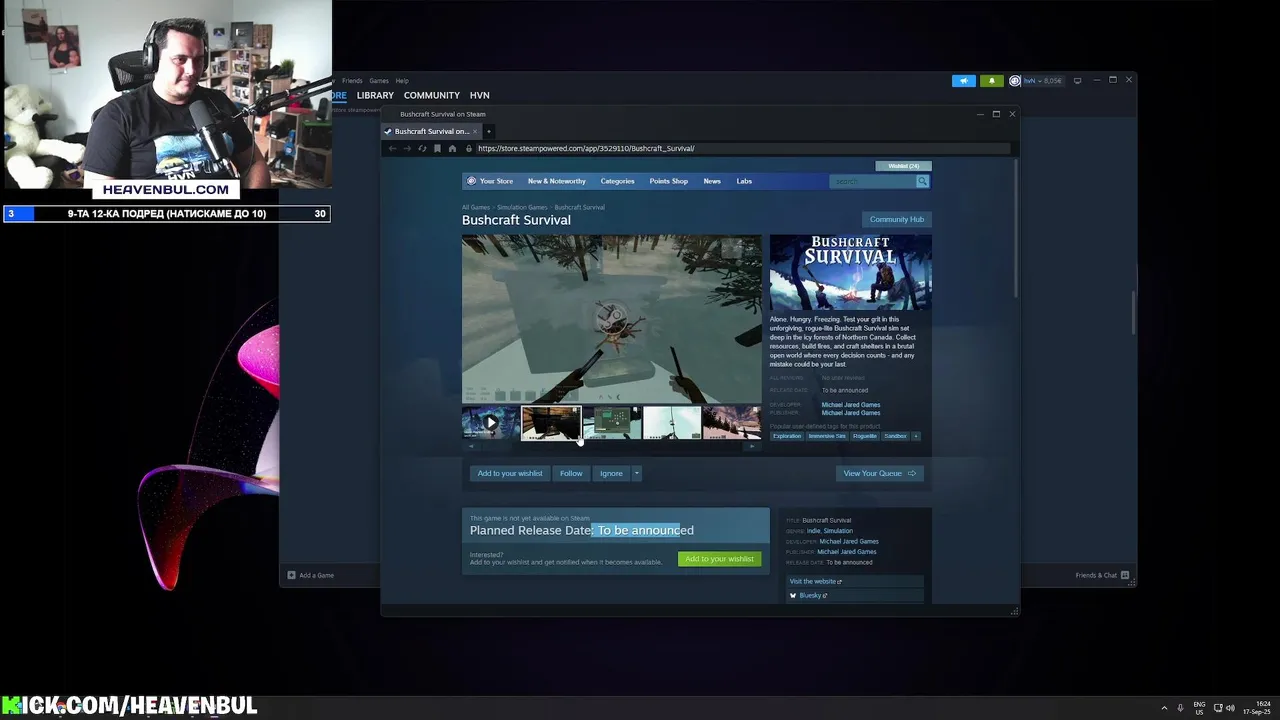Click the forward arrow in Steam browser
Screen dimensions: 1280x720
[407, 148]
